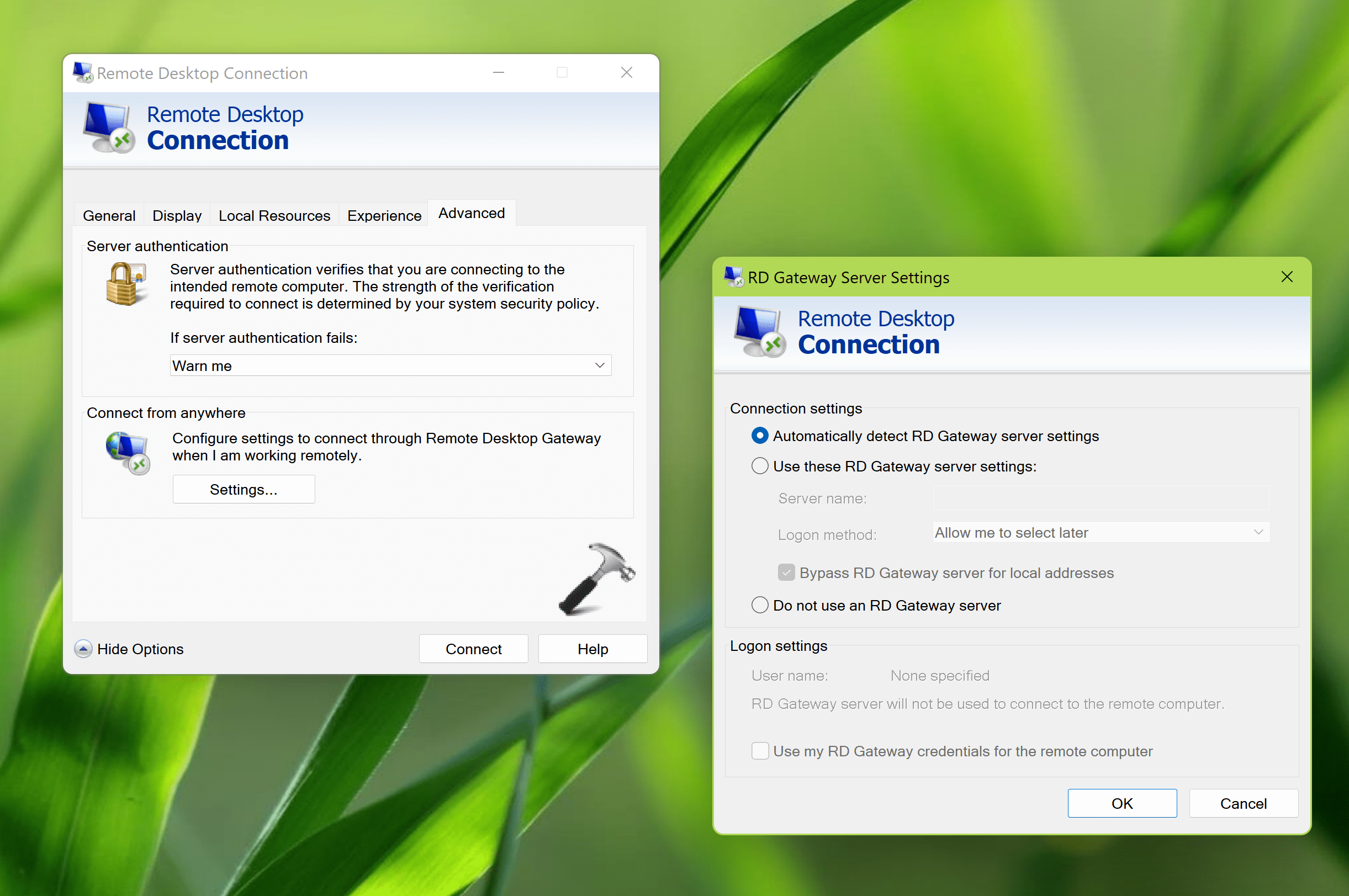Switch to the Experience tab
The height and width of the screenshot is (896, 1349).
384,215
